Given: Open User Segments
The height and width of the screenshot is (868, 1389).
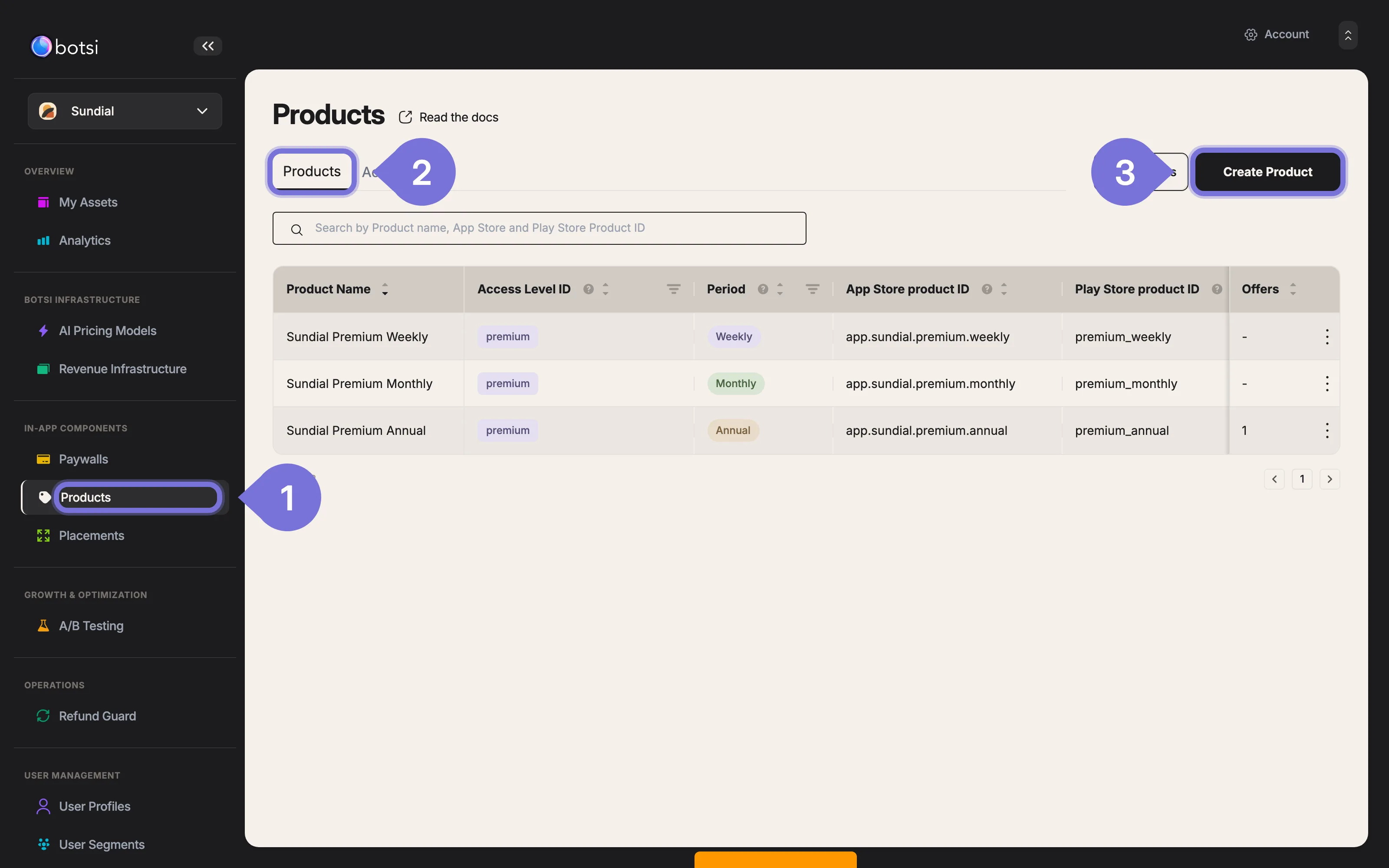Looking at the screenshot, I should [x=102, y=845].
